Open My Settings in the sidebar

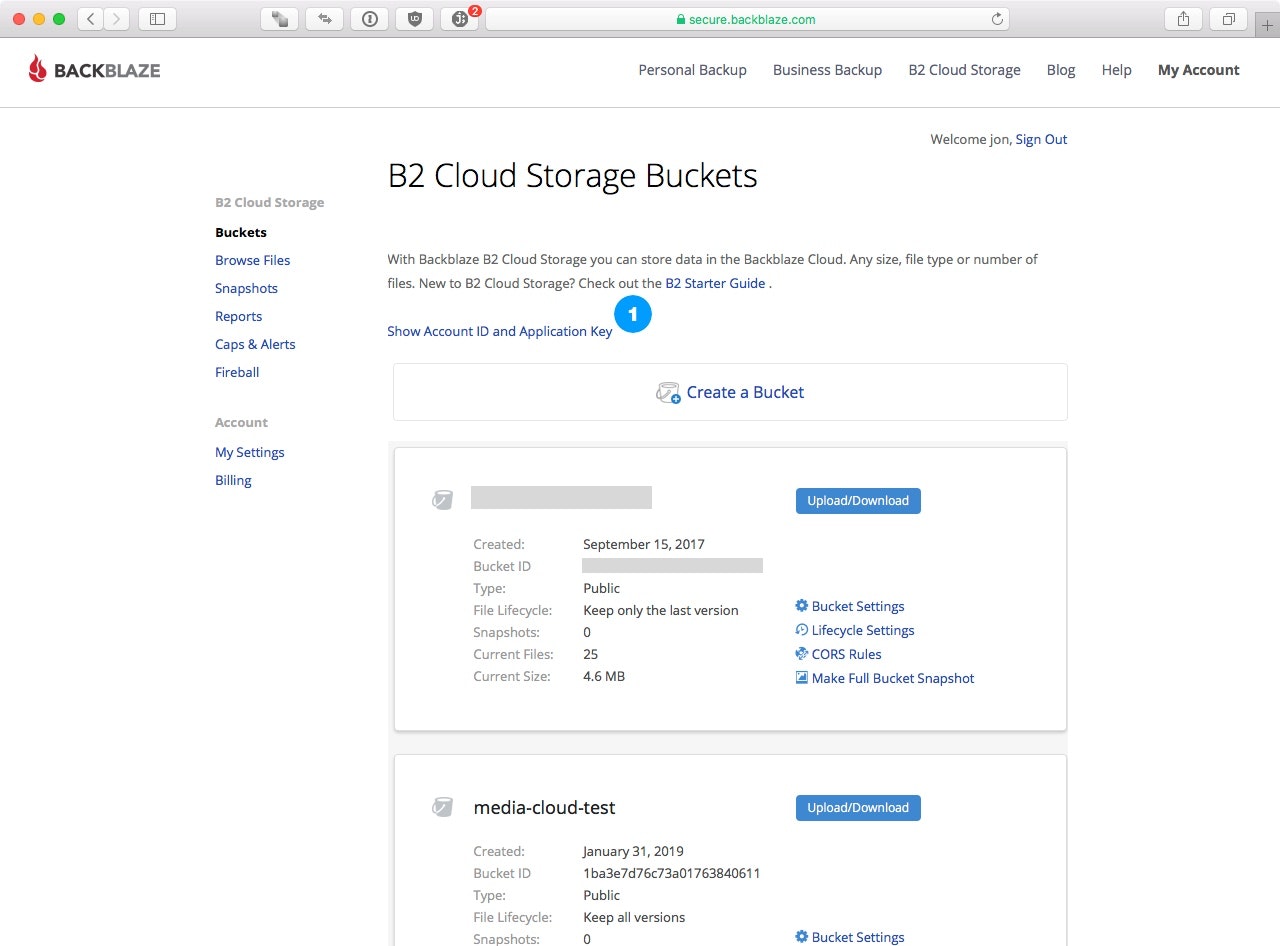(250, 452)
